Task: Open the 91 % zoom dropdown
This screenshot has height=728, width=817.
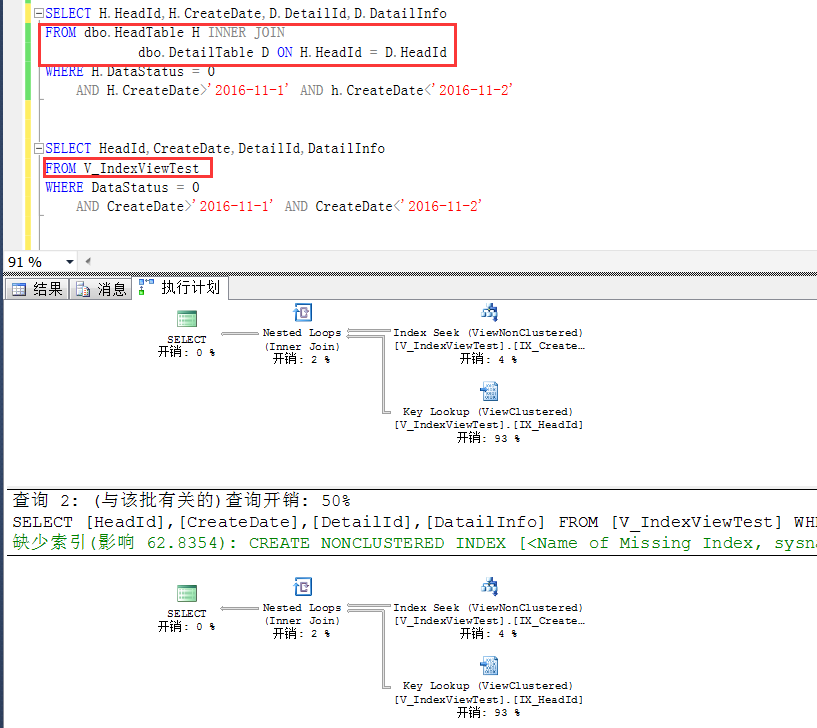Action: (x=69, y=262)
